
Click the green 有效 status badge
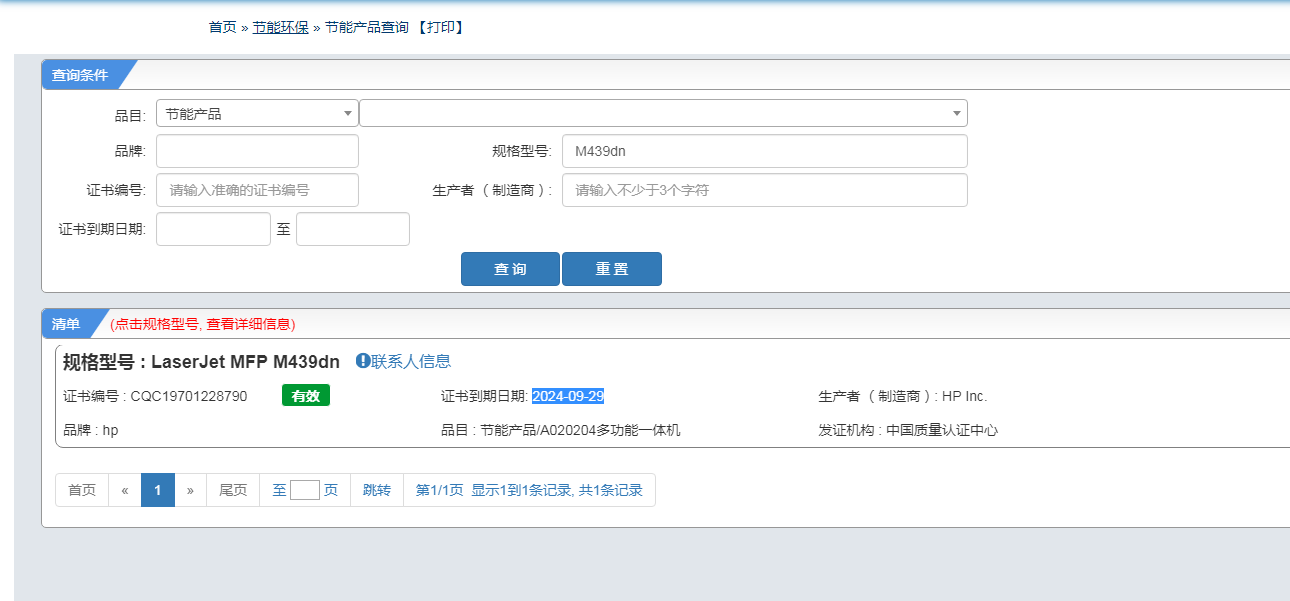pos(306,396)
